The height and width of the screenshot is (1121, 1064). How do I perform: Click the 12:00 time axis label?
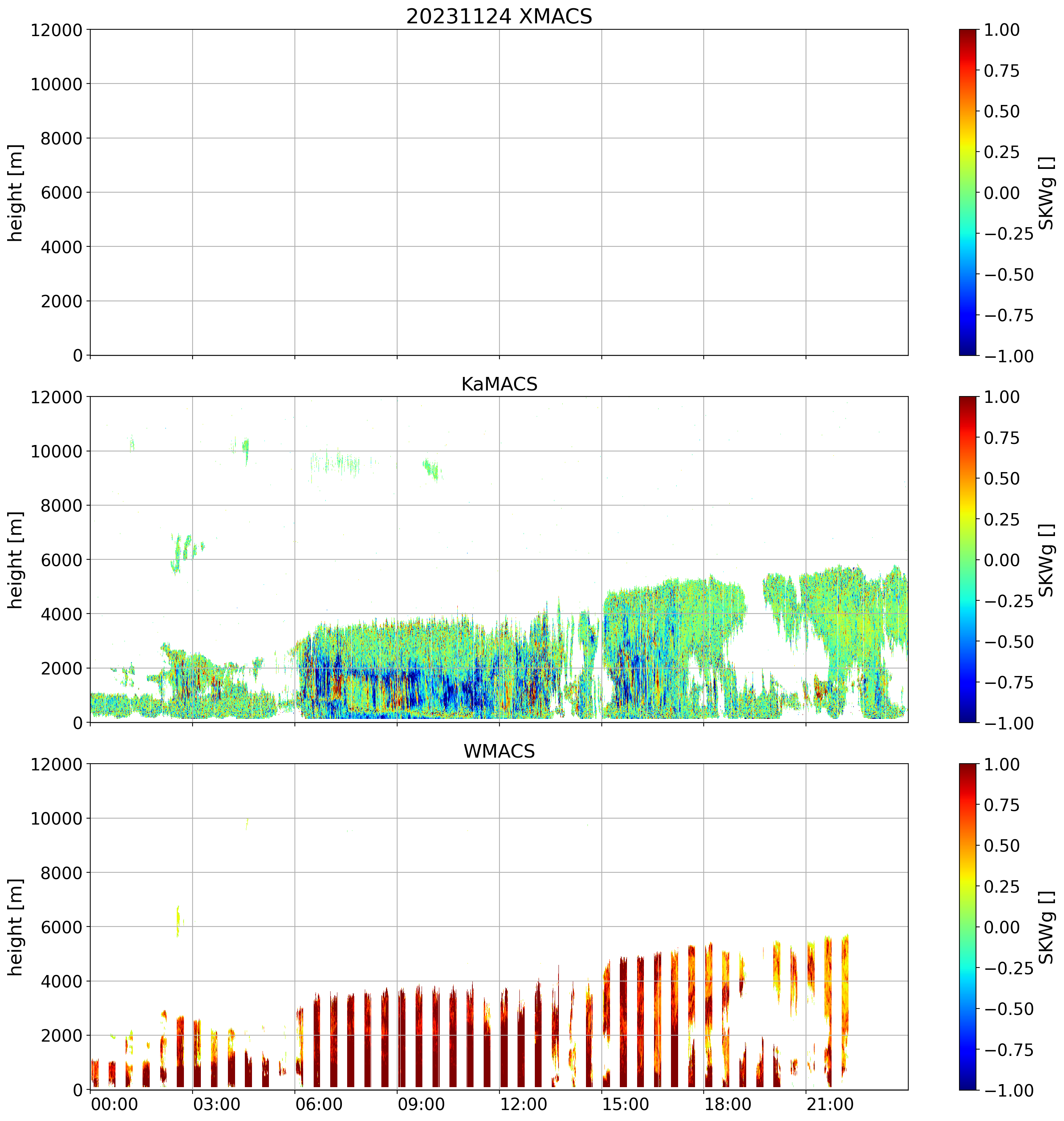coord(524,1104)
